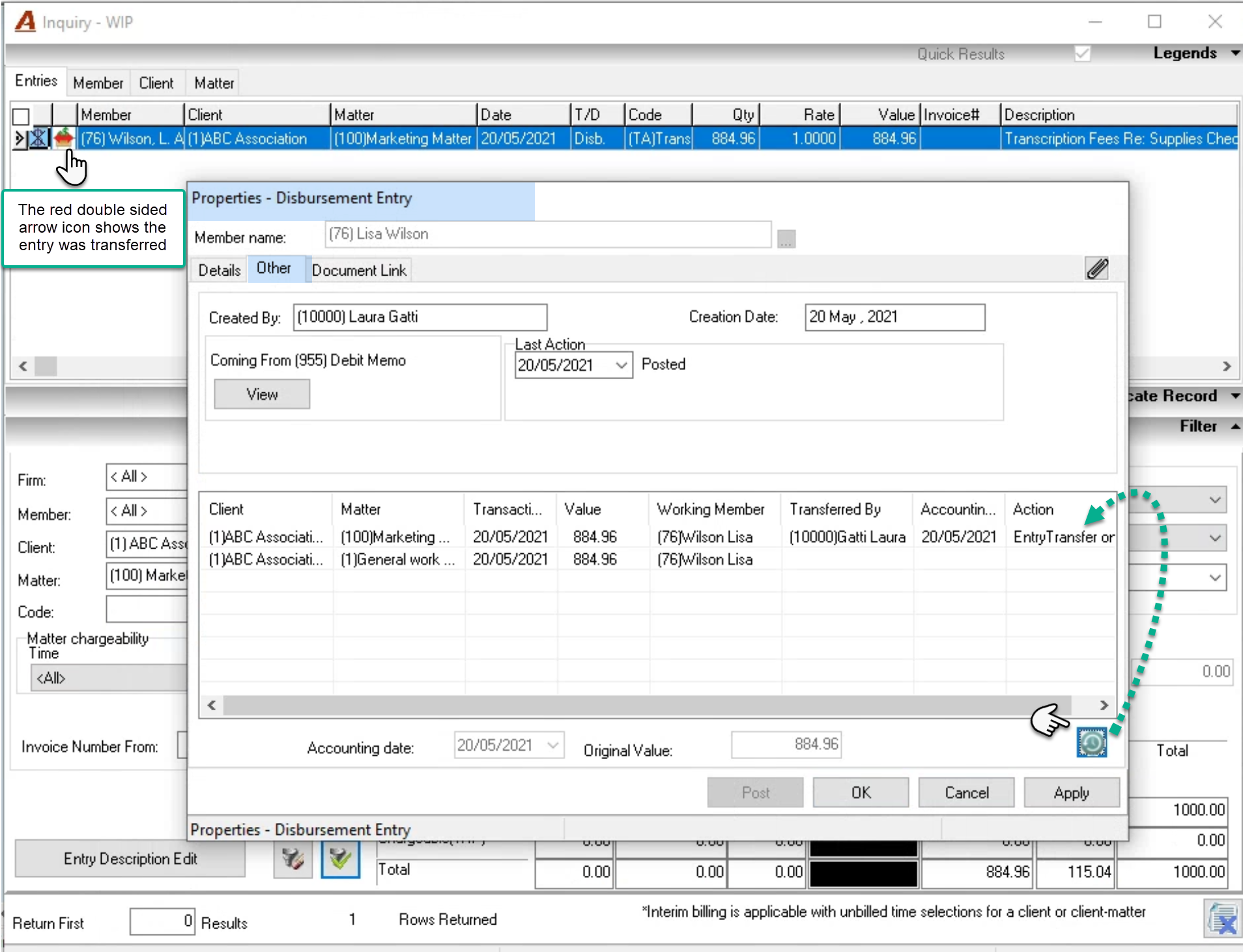Click the Created By input field
The height and width of the screenshot is (952, 1243).
[x=420, y=317]
